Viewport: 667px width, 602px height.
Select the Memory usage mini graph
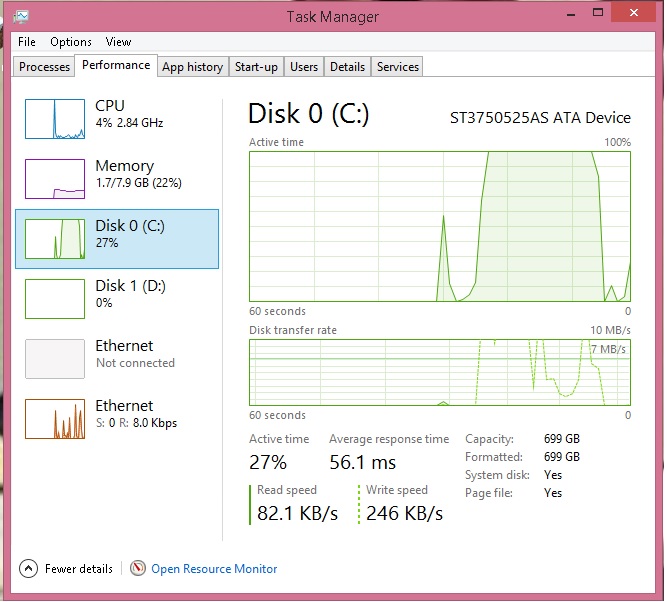55,179
